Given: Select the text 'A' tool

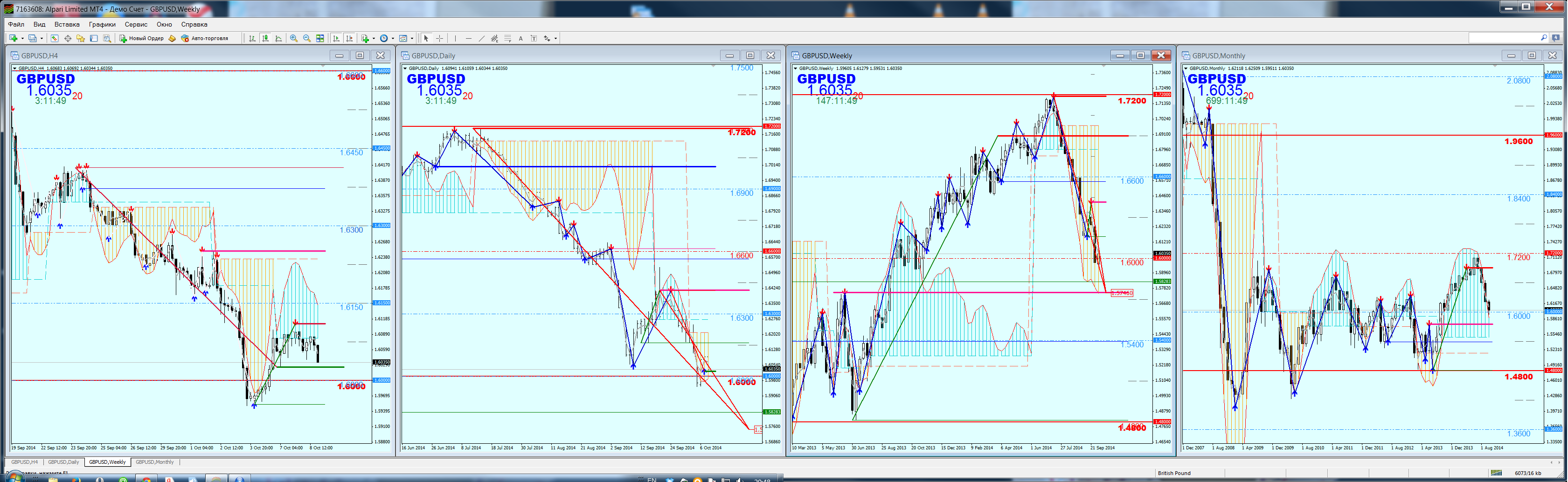Looking at the screenshot, I should (521, 38).
